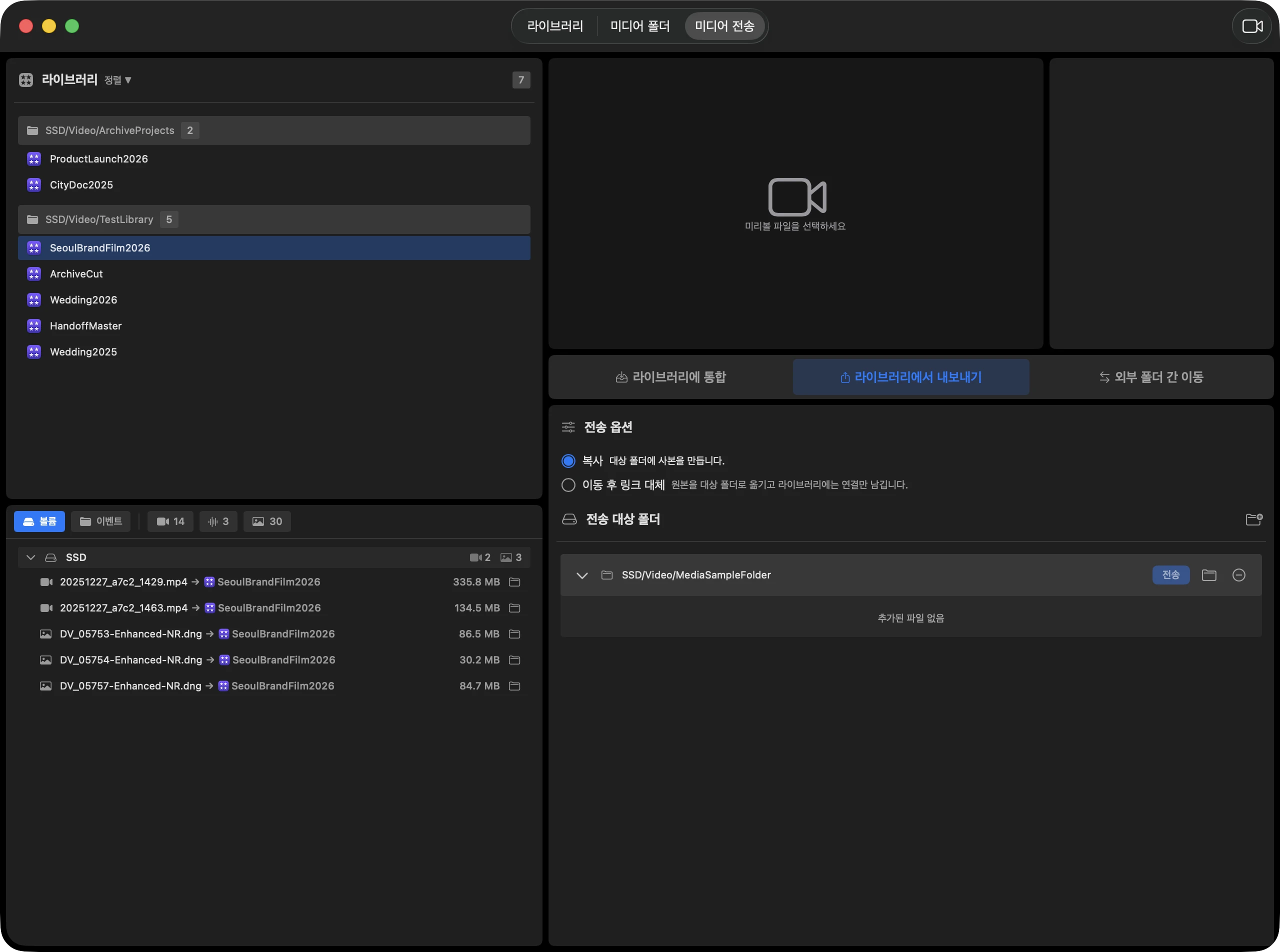Image resolution: width=1280 pixels, height=952 pixels.
Task: Click the library count badge 7
Action: pyautogui.click(x=521, y=80)
